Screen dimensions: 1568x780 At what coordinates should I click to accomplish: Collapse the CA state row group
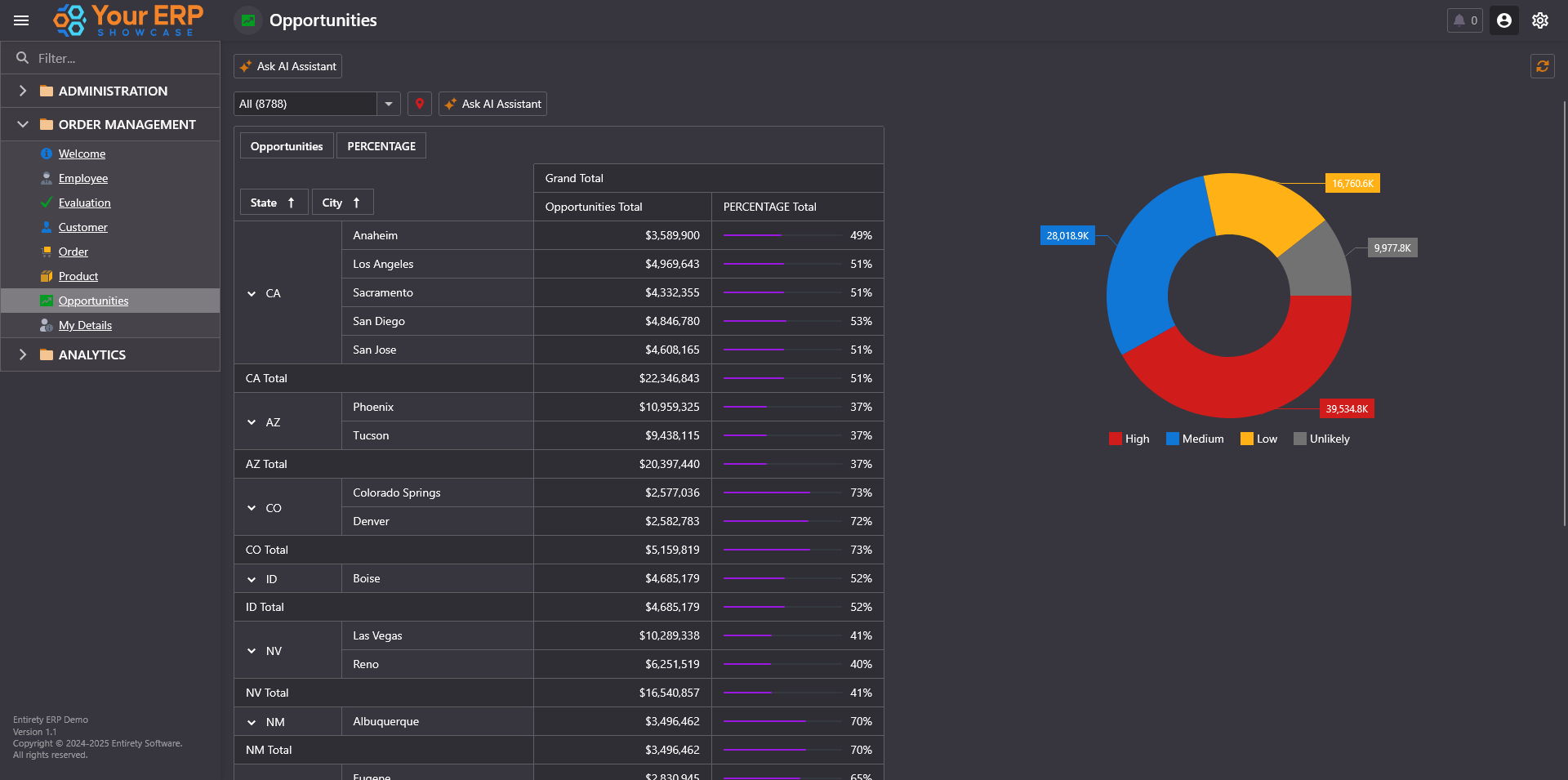click(x=252, y=293)
